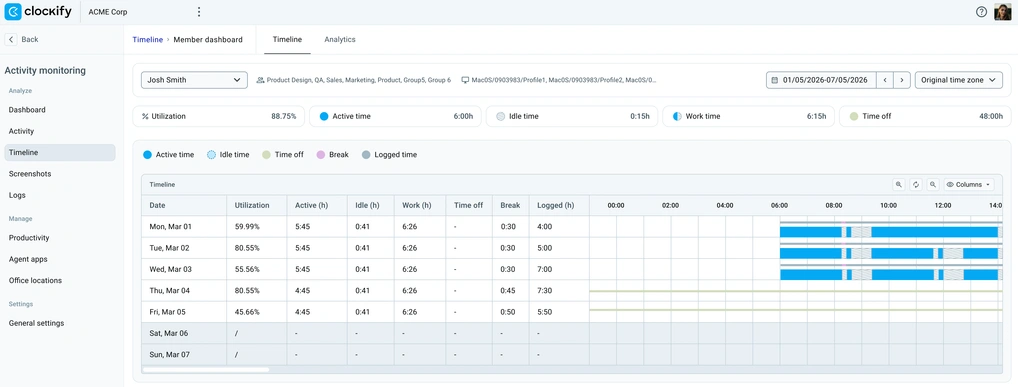1018x387 pixels.
Task: Open Logs in the sidebar
Action: [18, 195]
